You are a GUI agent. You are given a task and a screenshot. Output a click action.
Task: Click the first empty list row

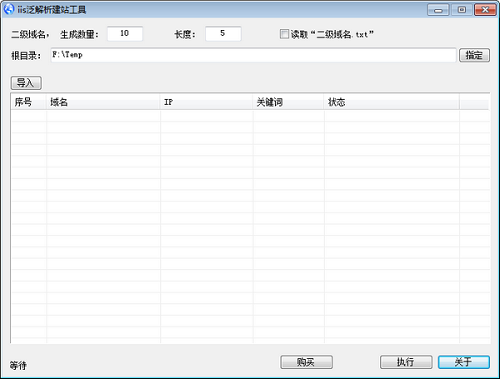point(250,116)
